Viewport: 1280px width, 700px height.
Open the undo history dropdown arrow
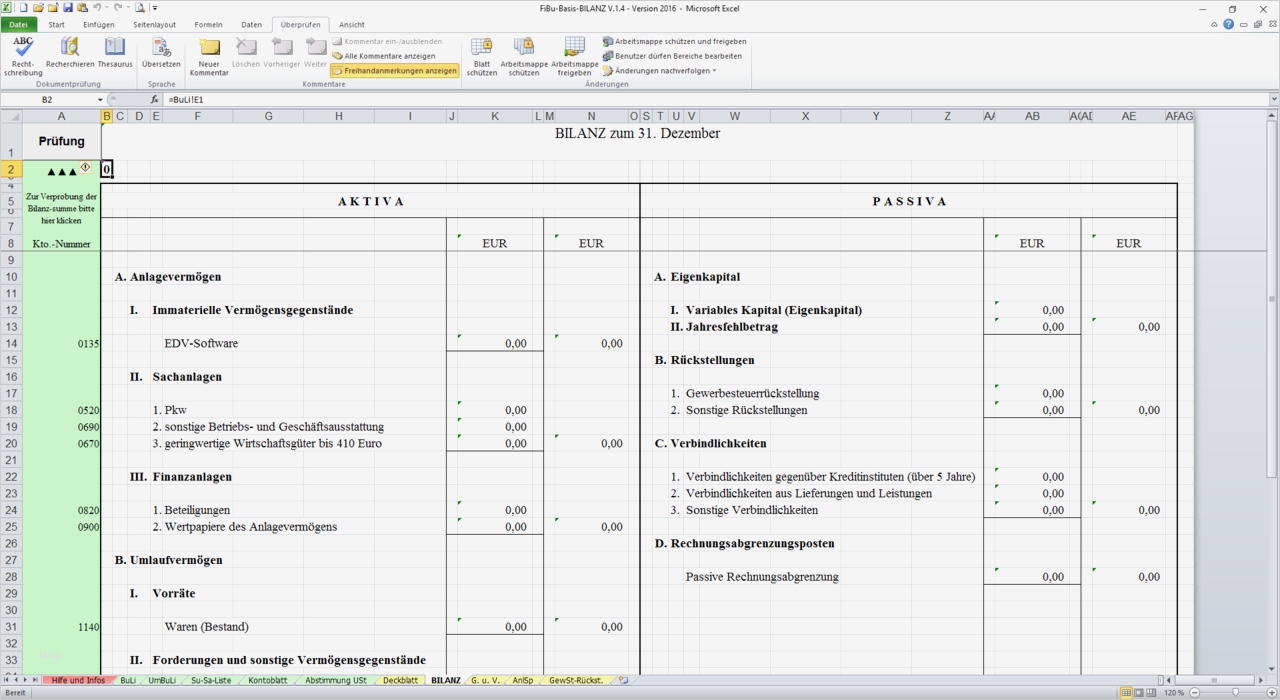[106, 8]
